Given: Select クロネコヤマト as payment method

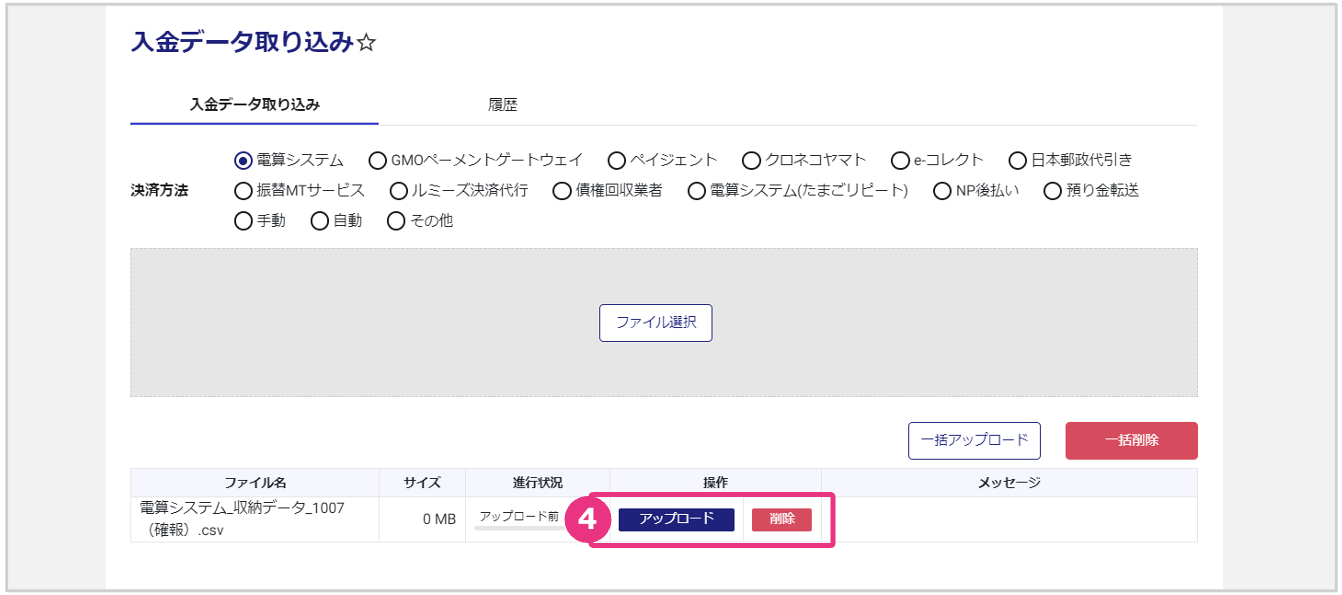Looking at the screenshot, I should point(751,160).
